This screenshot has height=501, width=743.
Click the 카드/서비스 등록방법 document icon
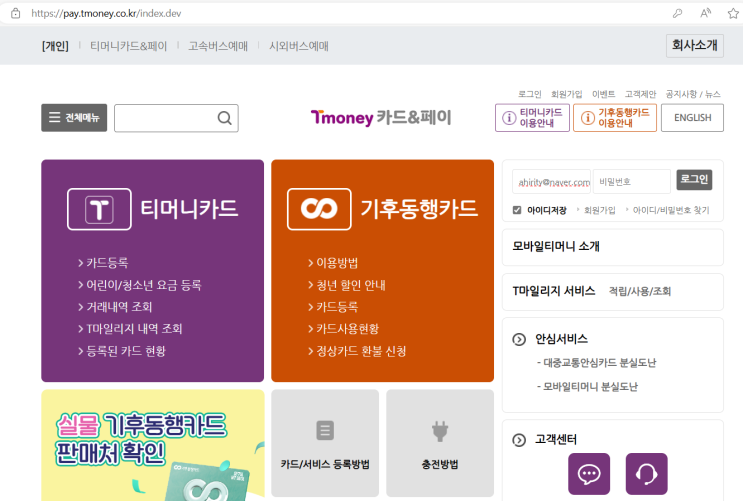tap(325, 430)
